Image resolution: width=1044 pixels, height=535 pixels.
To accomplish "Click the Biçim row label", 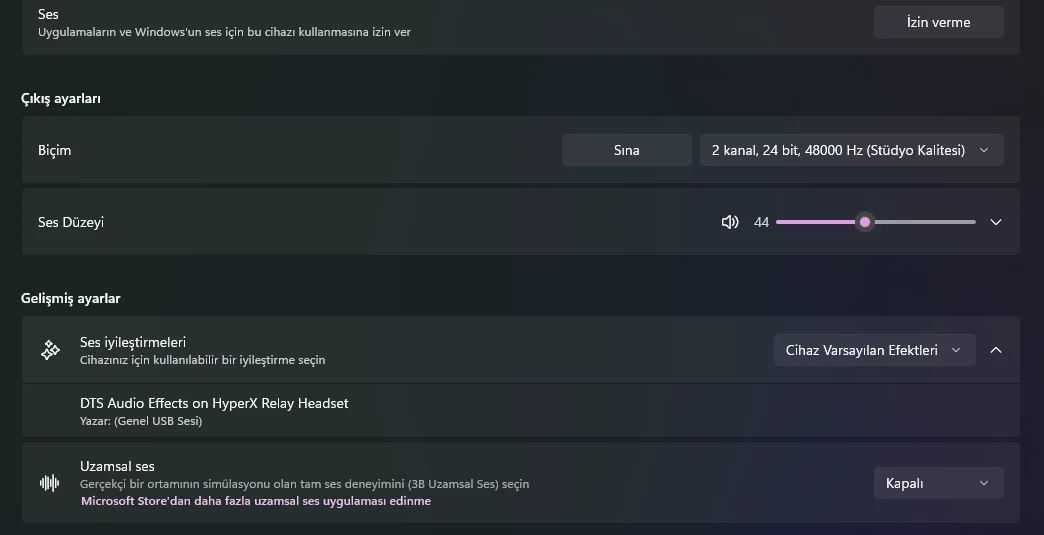I will [x=55, y=150].
